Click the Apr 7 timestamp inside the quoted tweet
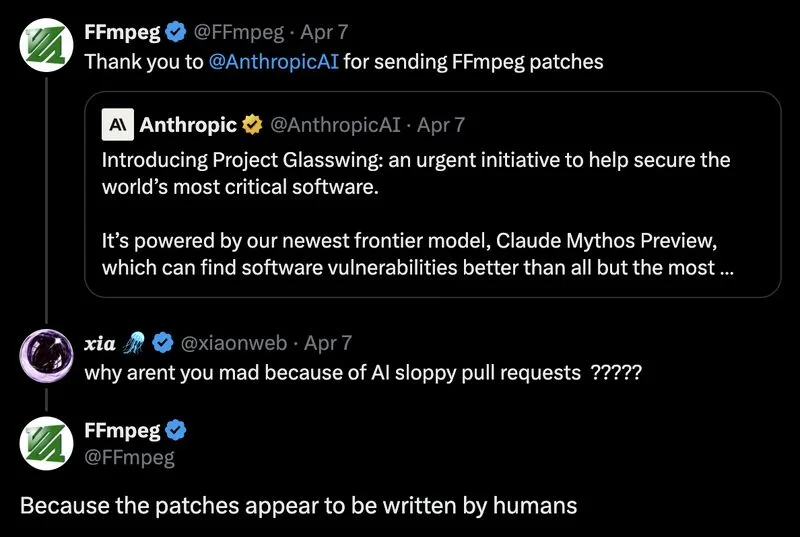 coord(440,125)
